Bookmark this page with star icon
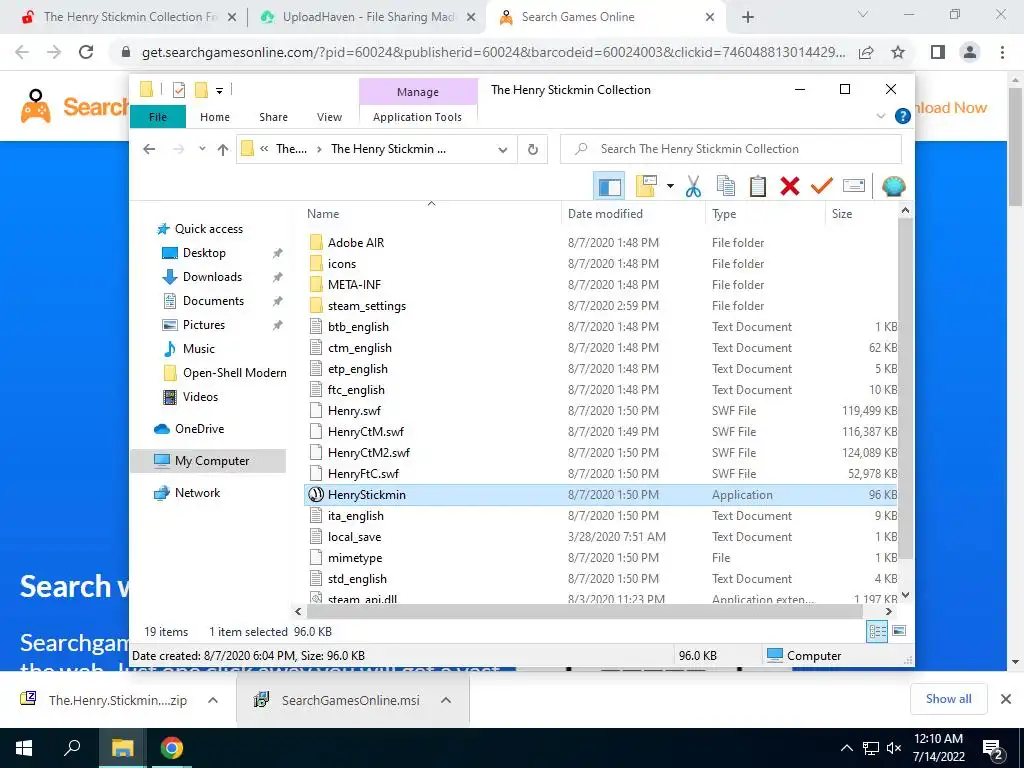Screen dimensions: 1024x768 pos(899,52)
